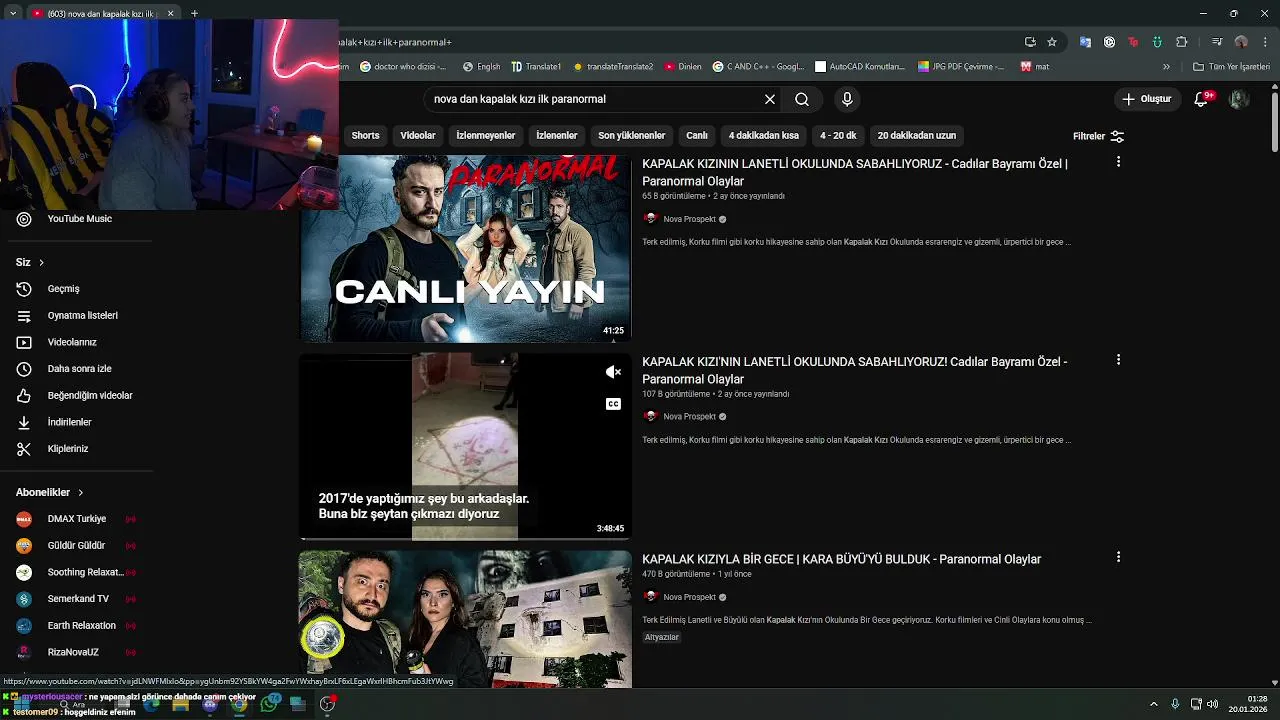Show hidden system tray icons
Screen dimensions: 1280x720
coord(1154,704)
